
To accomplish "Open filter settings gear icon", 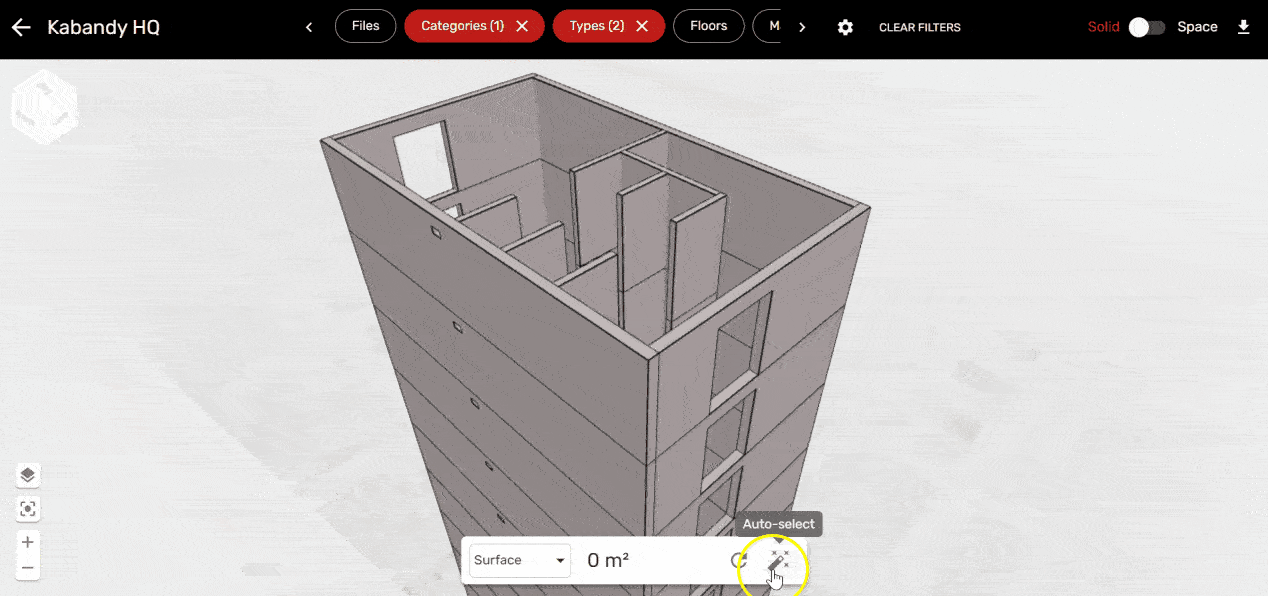I will pos(845,27).
